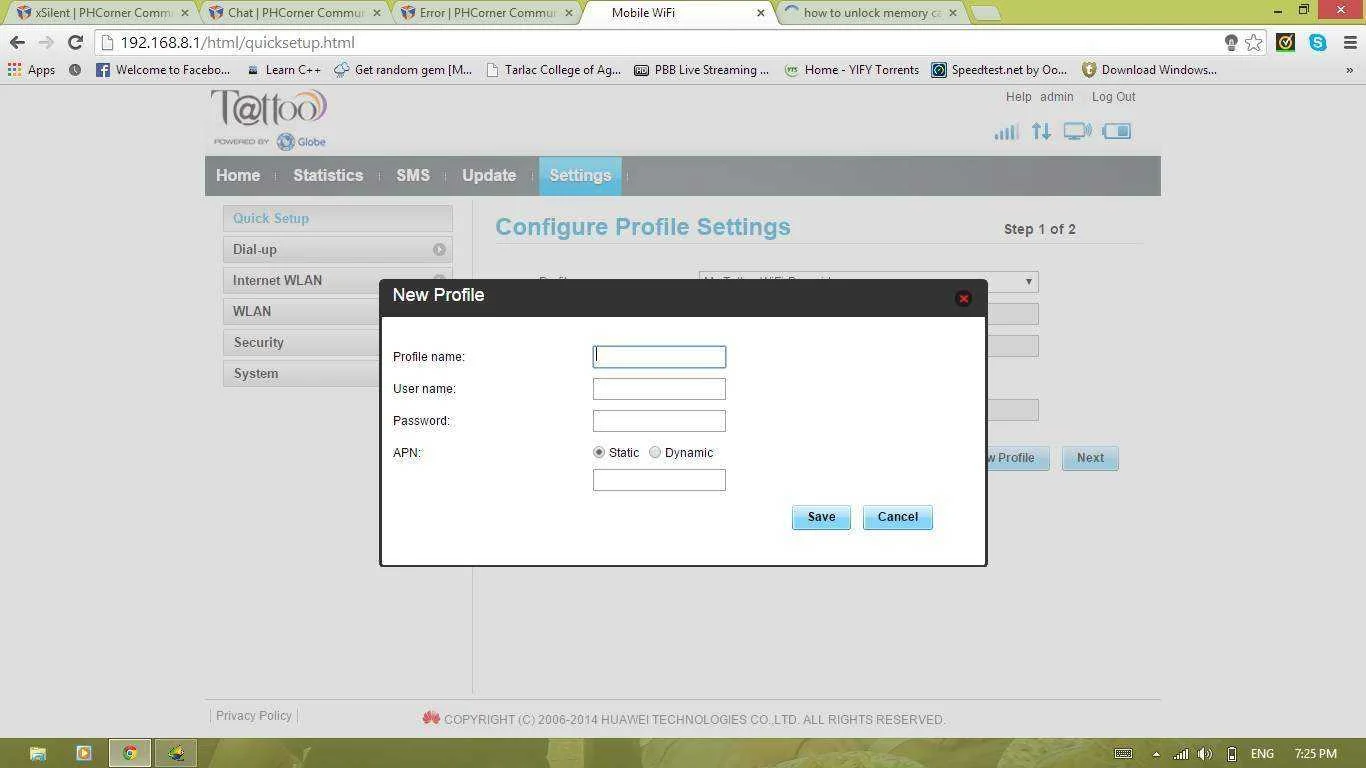Click the data transfer arrows icon
Viewport: 1366px width, 768px height.
[x=1041, y=131]
